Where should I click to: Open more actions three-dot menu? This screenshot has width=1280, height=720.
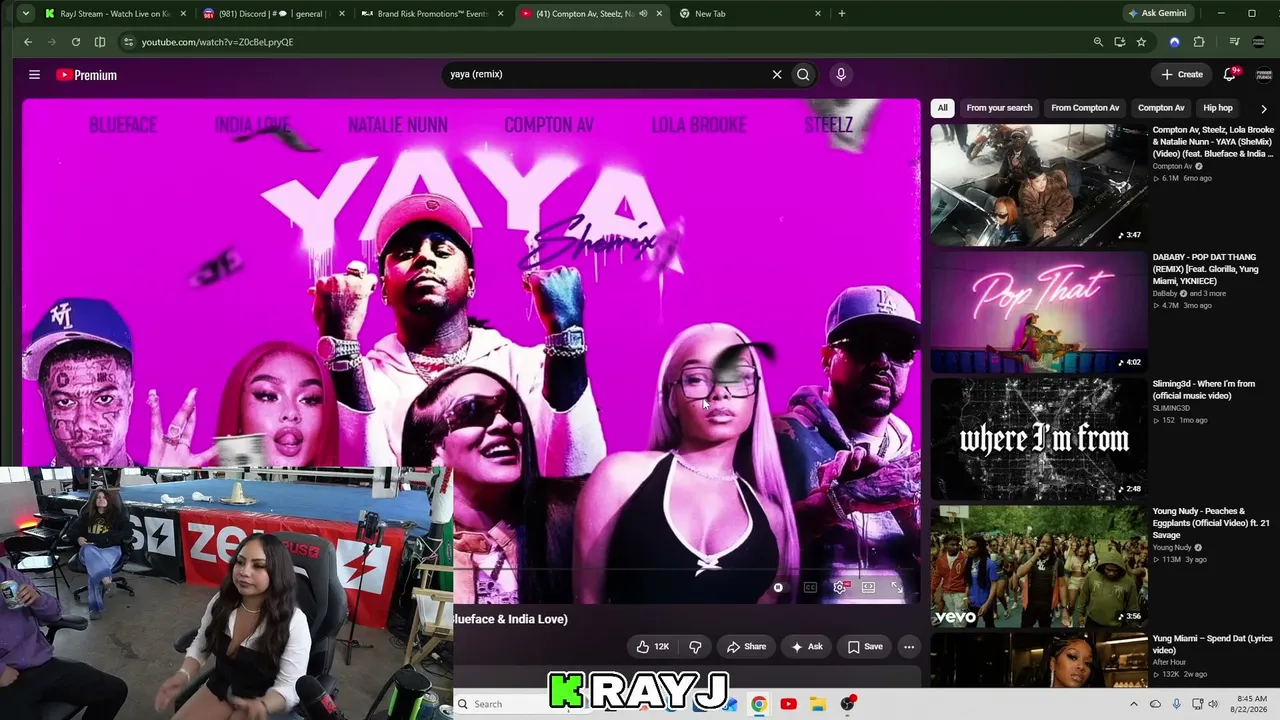click(x=909, y=647)
